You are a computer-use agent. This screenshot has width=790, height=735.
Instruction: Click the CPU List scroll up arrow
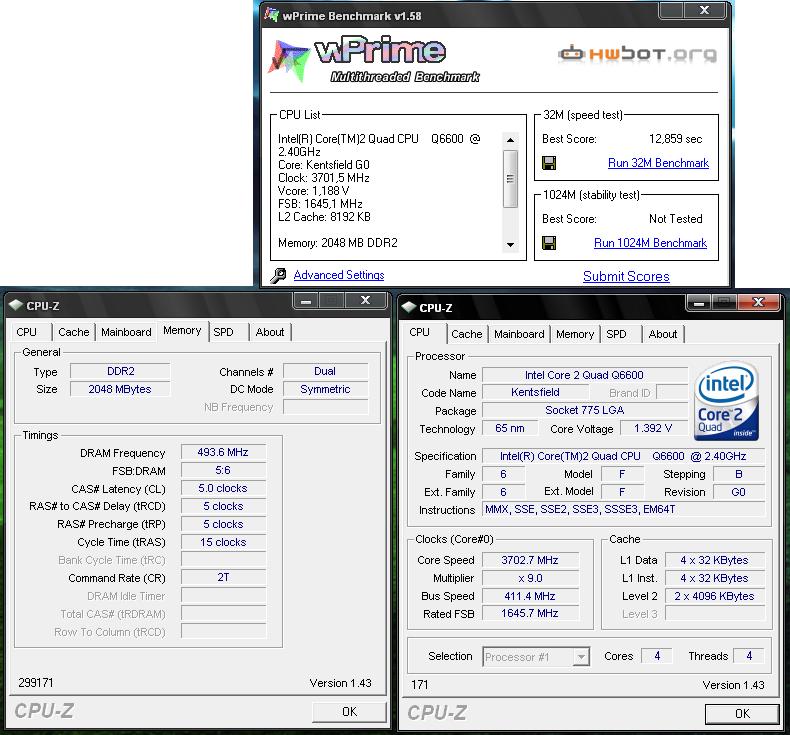pos(510,140)
